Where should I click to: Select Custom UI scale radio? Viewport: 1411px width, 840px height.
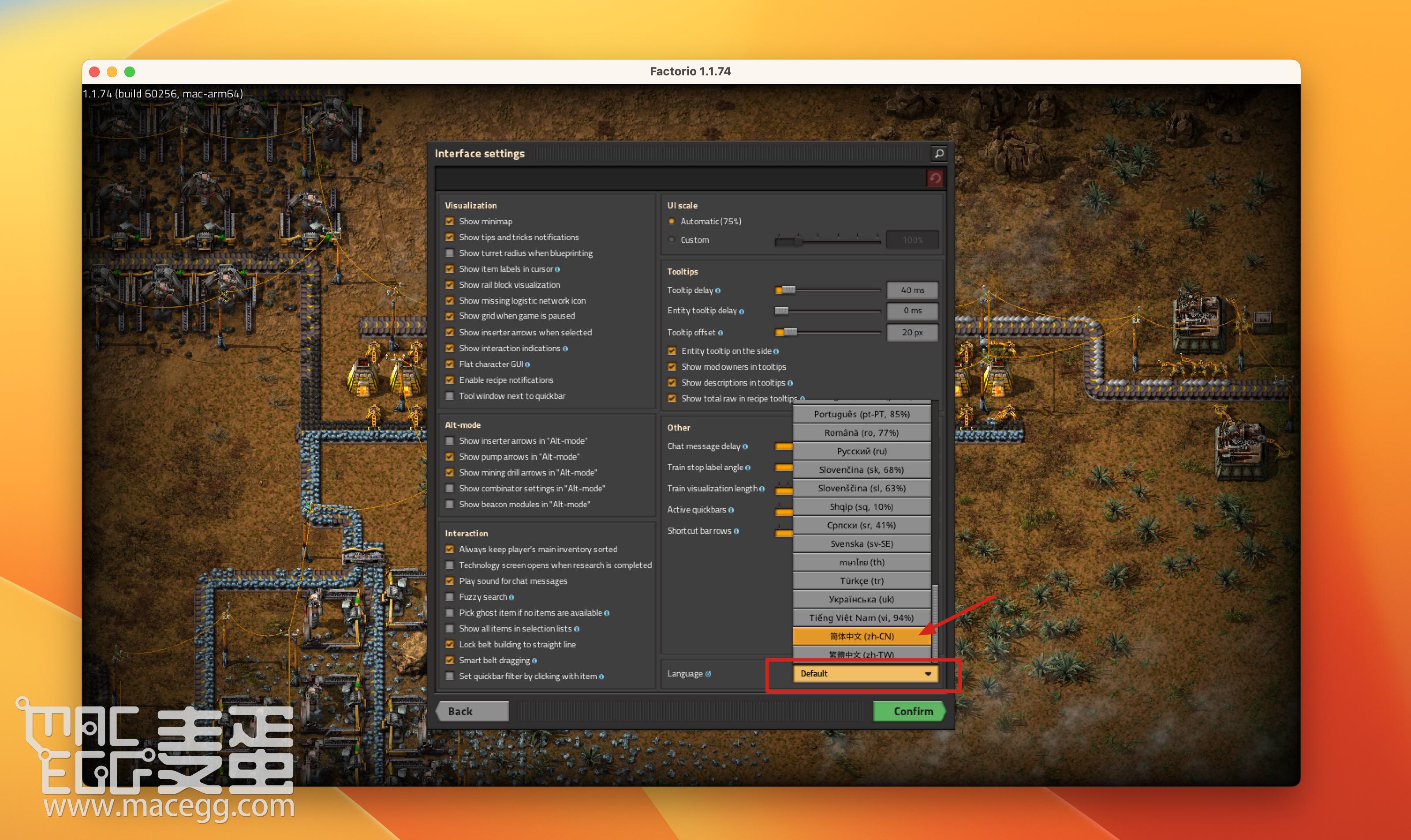672,240
